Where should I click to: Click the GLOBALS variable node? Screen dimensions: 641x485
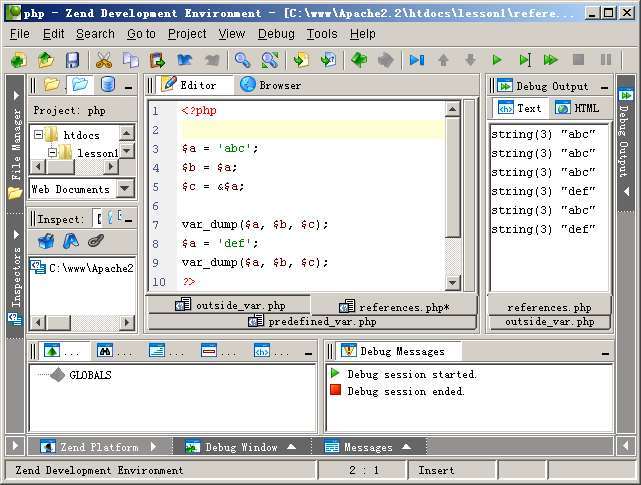[90, 375]
